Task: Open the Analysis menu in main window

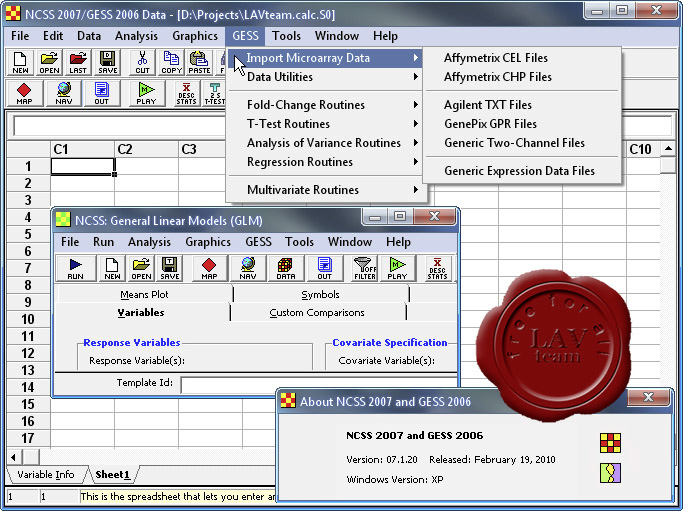Action: coord(136,36)
